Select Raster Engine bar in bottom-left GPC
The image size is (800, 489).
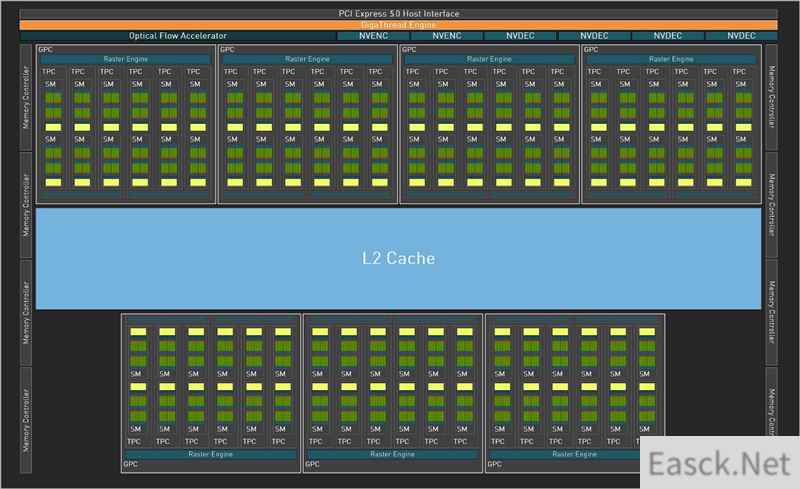211,454
